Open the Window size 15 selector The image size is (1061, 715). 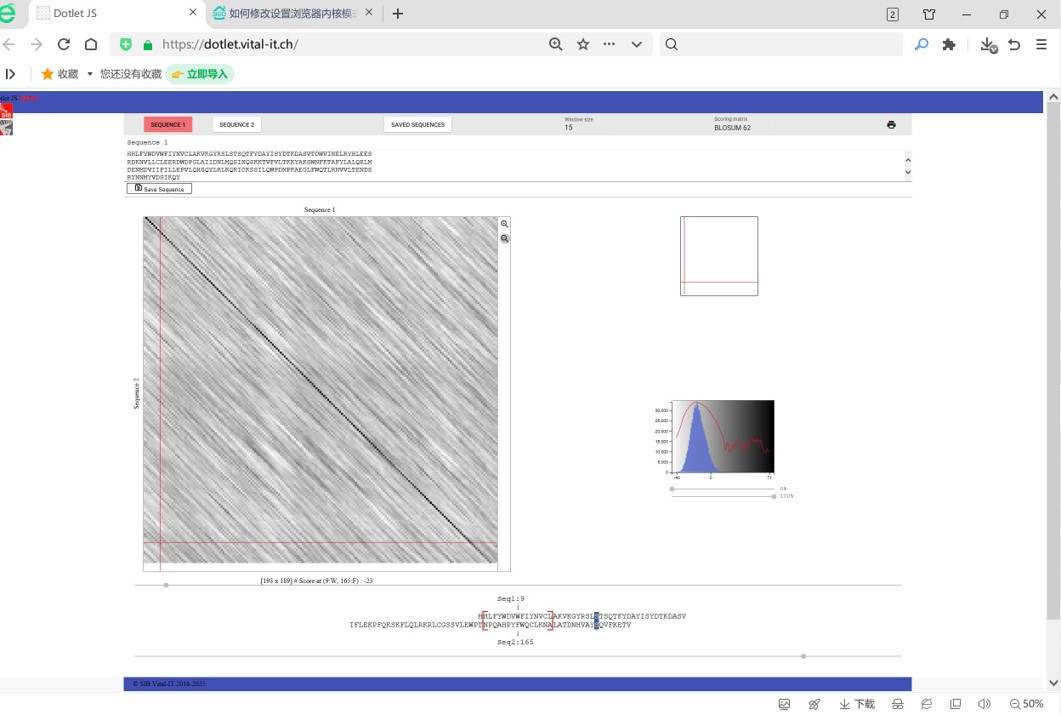click(x=579, y=124)
